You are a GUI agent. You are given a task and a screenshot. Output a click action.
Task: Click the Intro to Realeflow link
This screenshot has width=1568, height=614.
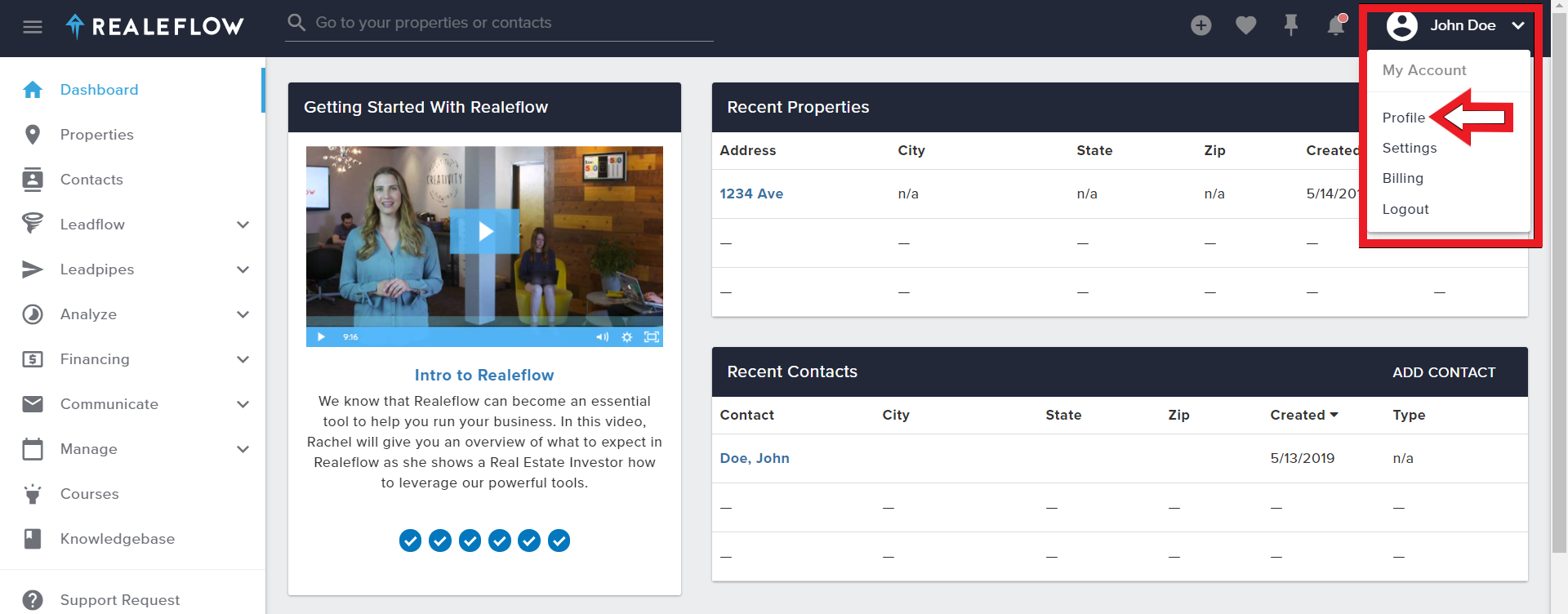click(484, 375)
